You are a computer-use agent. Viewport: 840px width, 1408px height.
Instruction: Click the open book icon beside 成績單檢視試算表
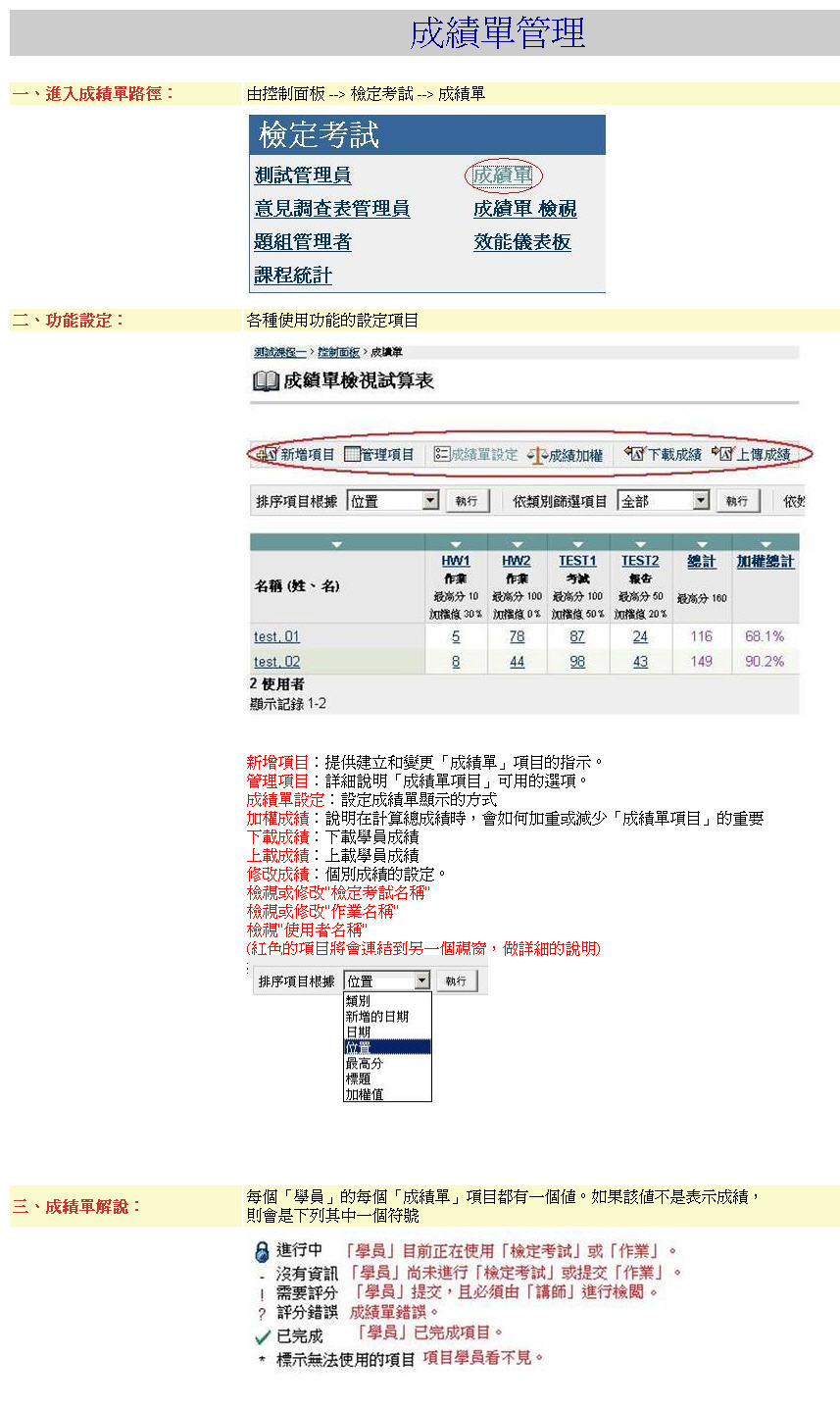(x=265, y=381)
